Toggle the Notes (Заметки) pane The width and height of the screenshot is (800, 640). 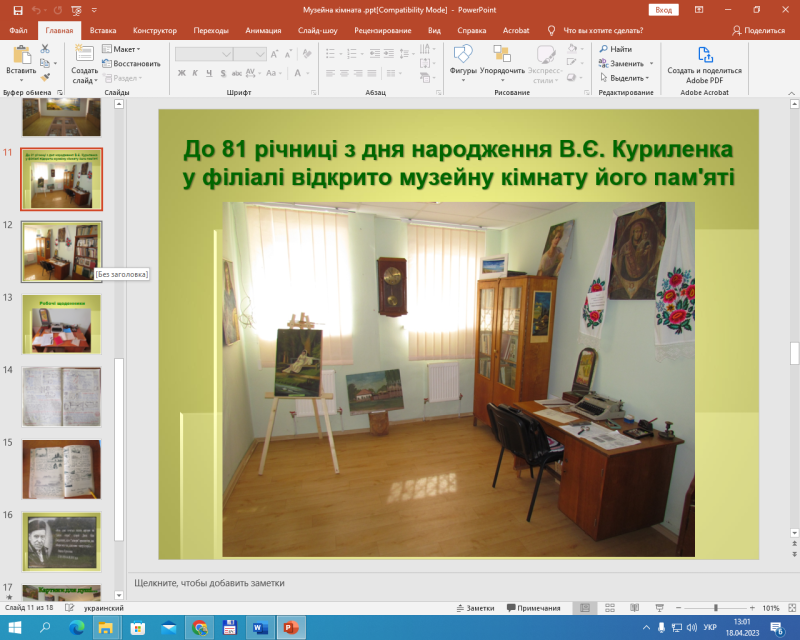(475, 608)
